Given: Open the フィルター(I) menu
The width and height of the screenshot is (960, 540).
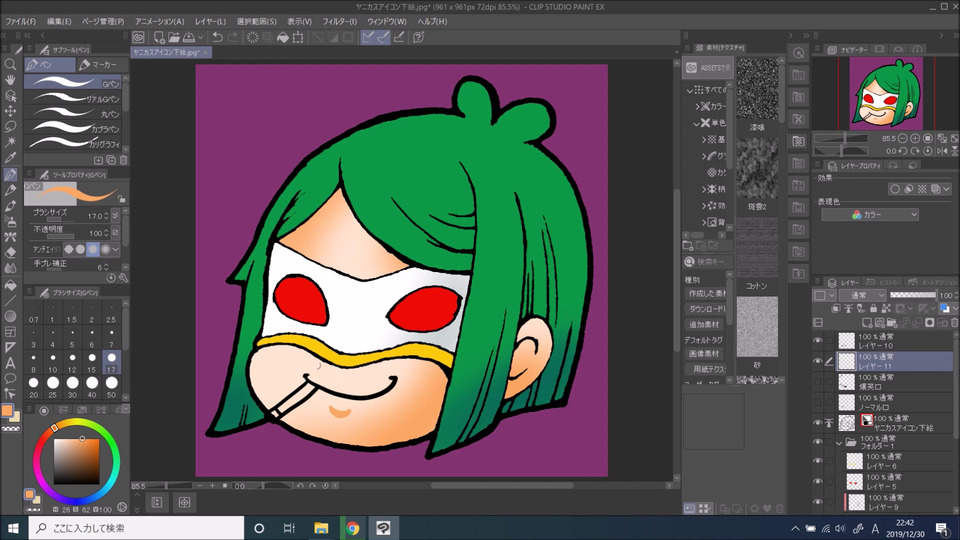Looking at the screenshot, I should coord(340,21).
